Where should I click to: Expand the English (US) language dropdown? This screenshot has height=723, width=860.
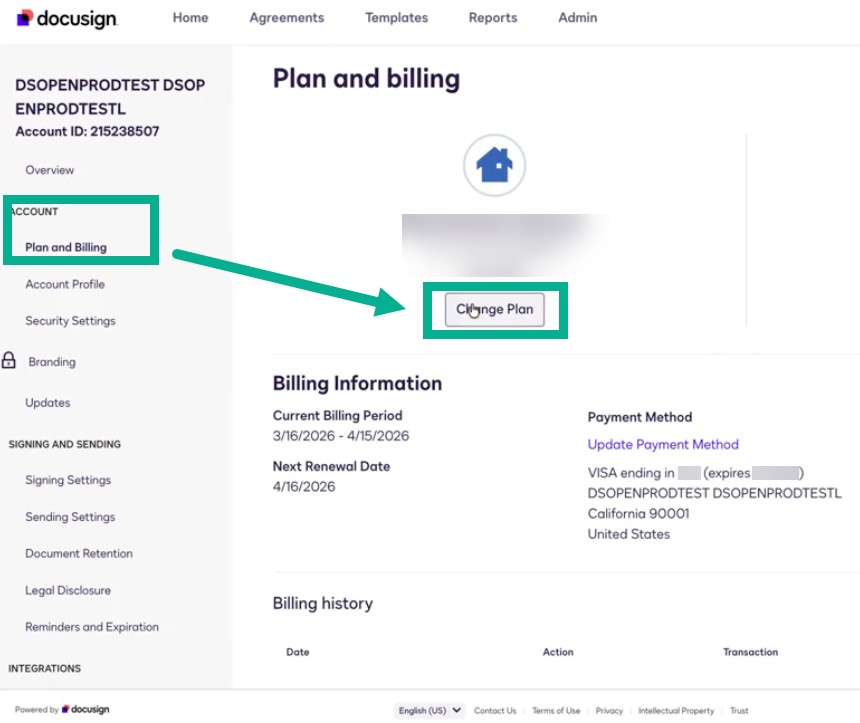click(x=429, y=710)
